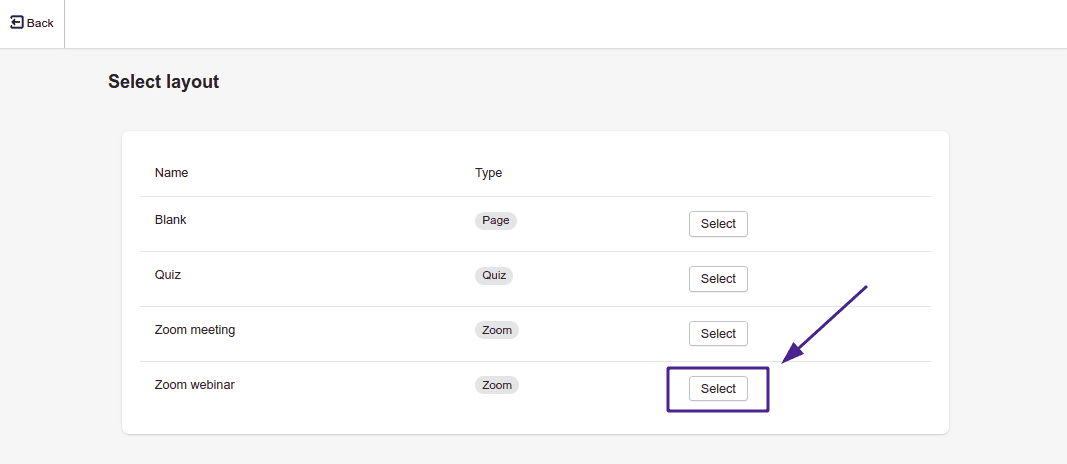Choose the Quiz layout with Select
This screenshot has height=464, width=1067.
[718, 279]
